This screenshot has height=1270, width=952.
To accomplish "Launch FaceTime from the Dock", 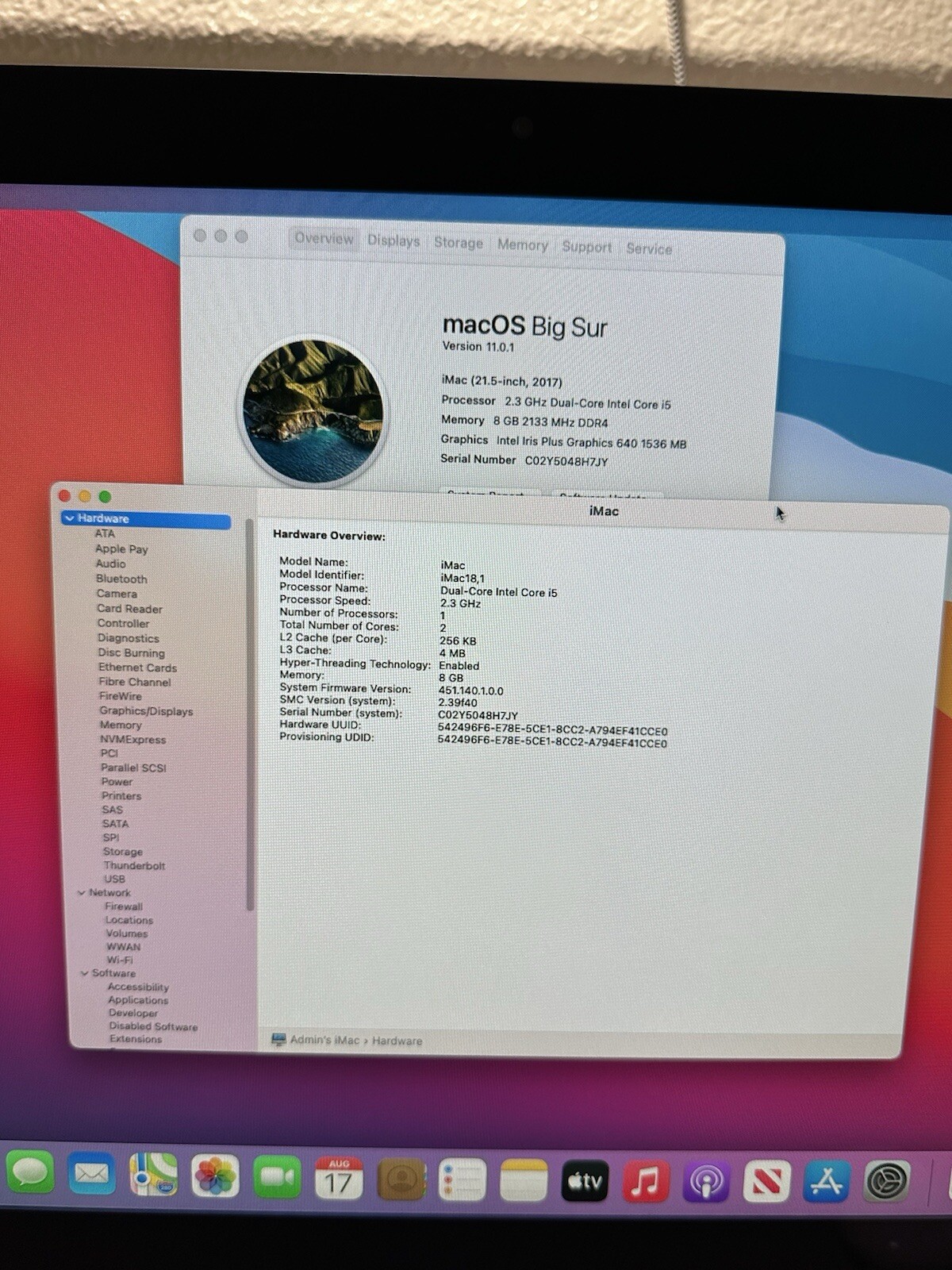I will [277, 1177].
